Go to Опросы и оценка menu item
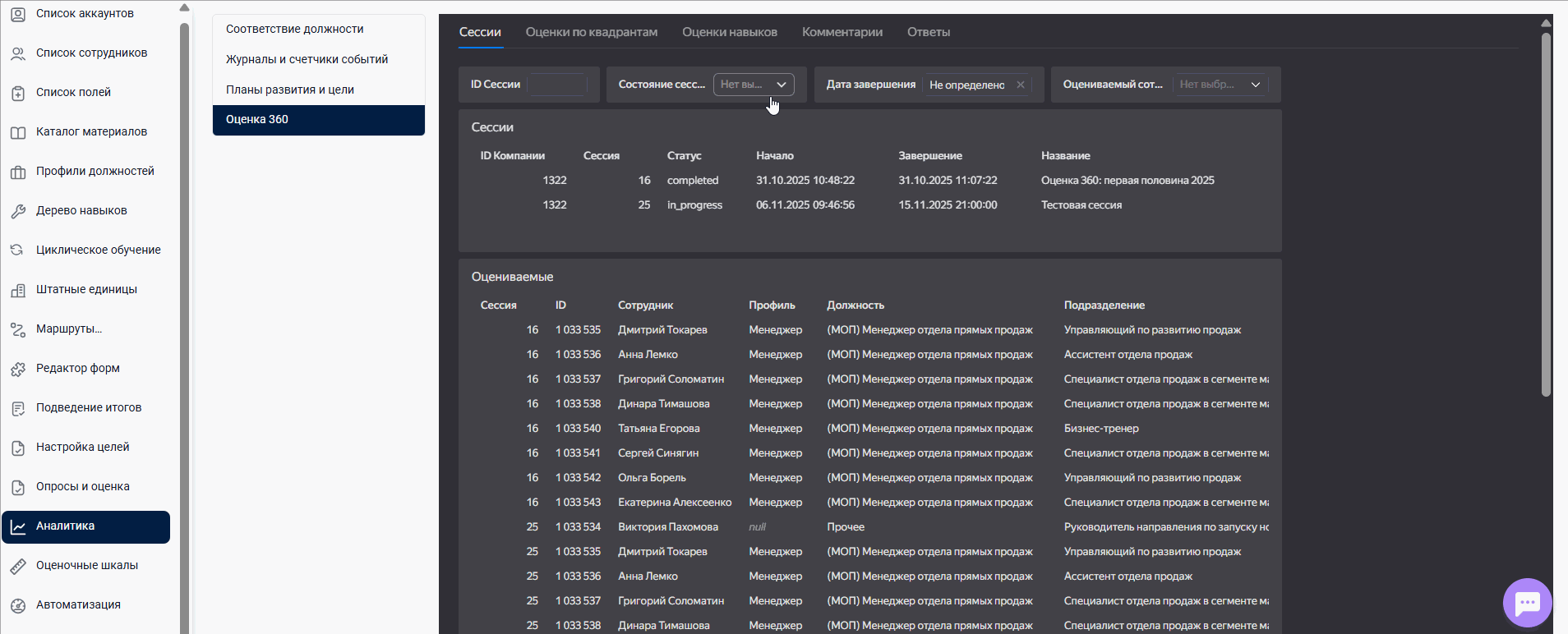The height and width of the screenshot is (634, 1568). (82, 487)
